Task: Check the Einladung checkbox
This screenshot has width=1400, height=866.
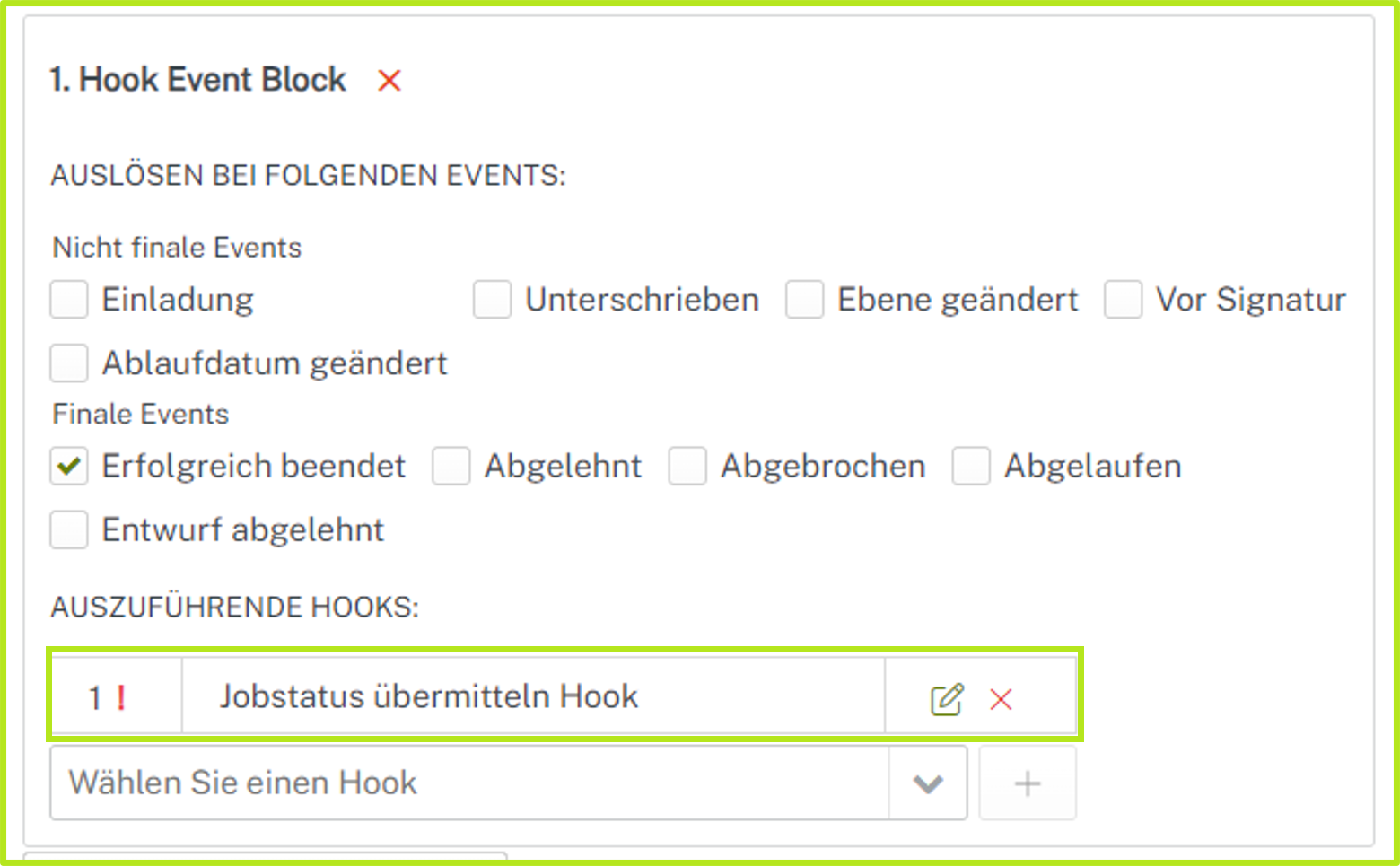Action: (68, 300)
